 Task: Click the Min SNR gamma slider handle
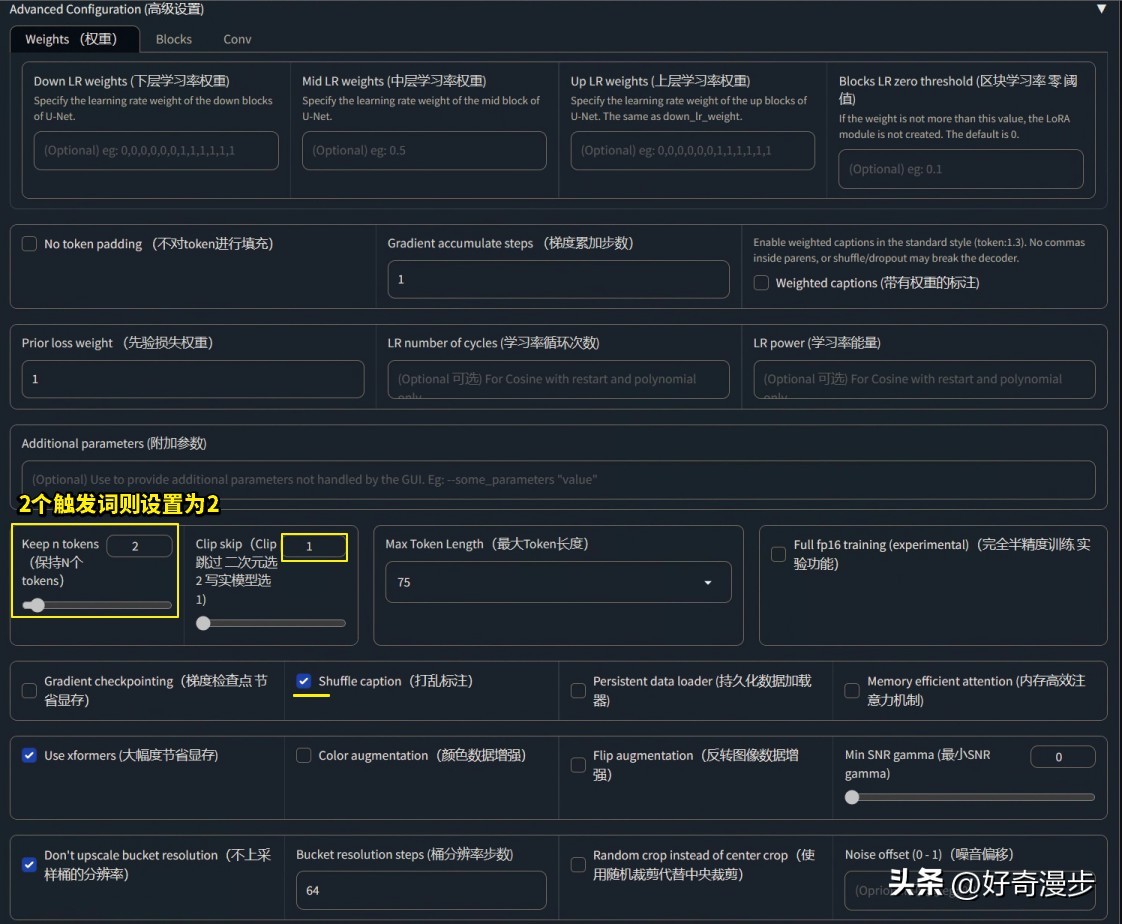point(852,797)
